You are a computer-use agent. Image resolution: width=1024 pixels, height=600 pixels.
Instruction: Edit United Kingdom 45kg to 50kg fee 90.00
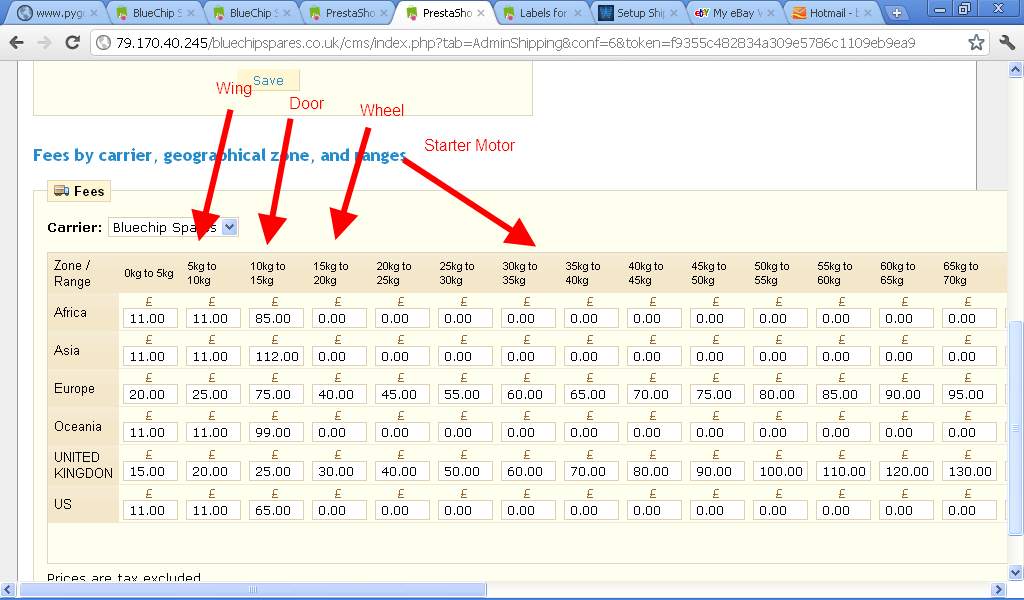tap(717, 471)
